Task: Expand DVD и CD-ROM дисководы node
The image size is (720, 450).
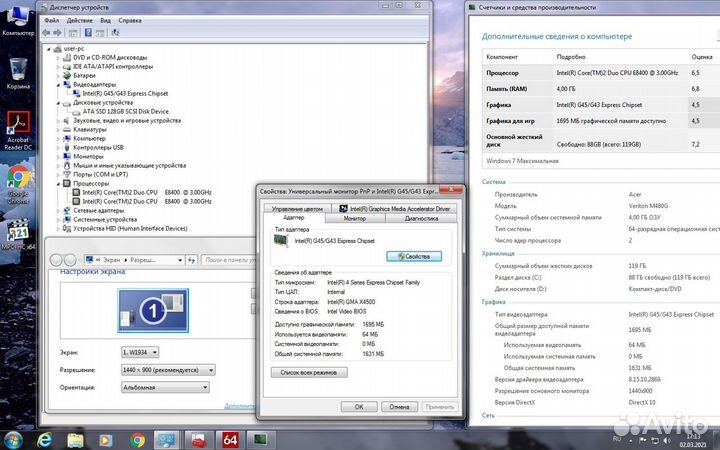Action: 58,58
